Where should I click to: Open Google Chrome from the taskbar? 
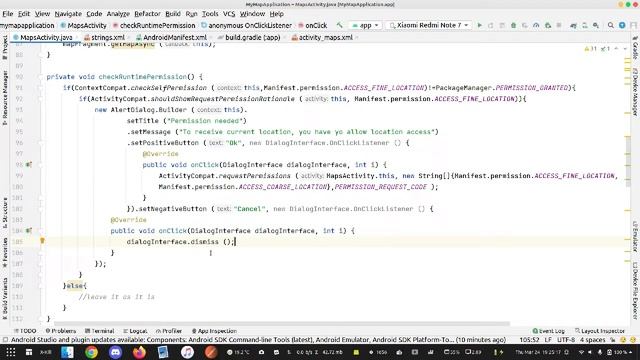click(x=91, y=352)
